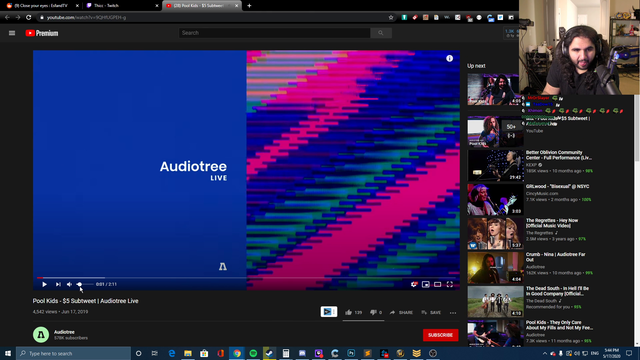Open Task View on the taskbar
The width and height of the screenshot is (640, 360).
tap(155, 353)
